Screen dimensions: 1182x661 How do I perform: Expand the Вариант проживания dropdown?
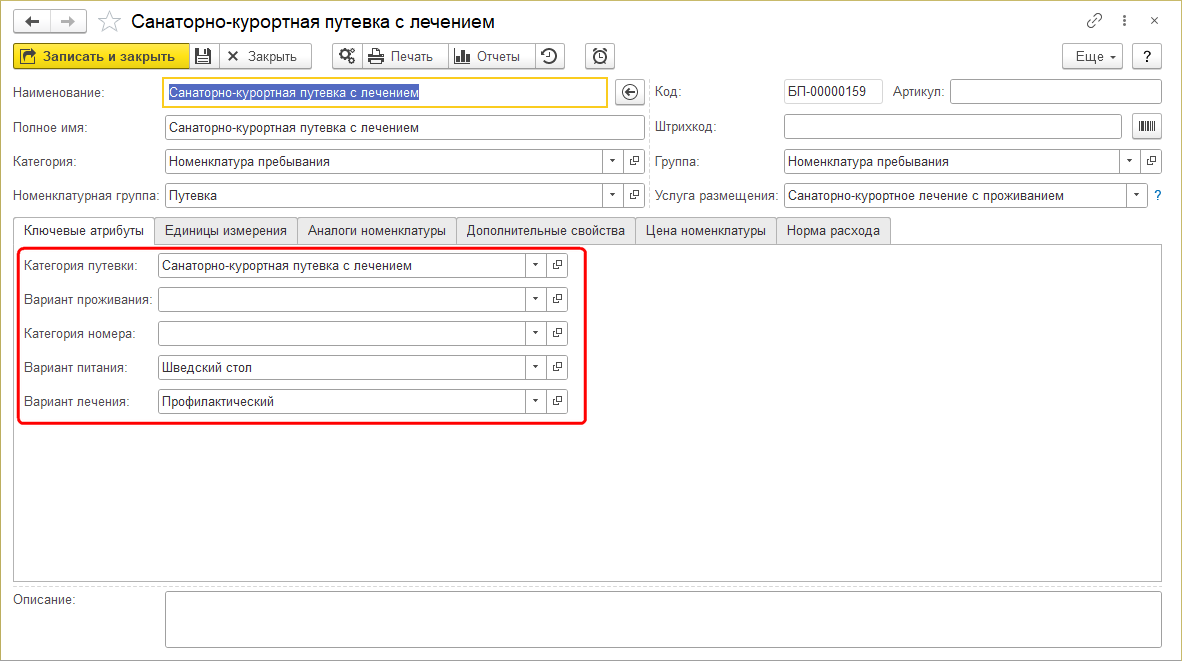[x=535, y=299]
